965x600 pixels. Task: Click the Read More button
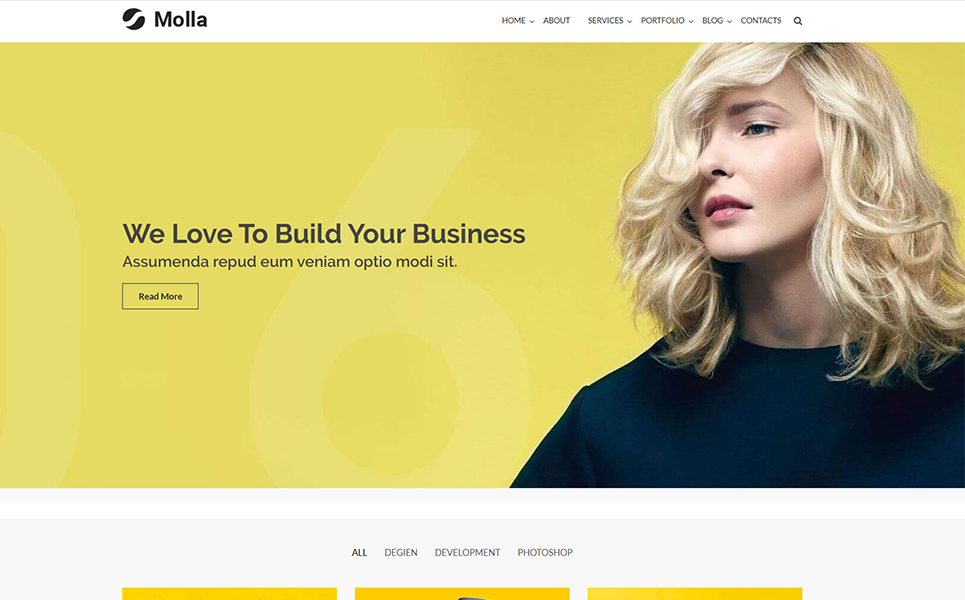tap(160, 296)
